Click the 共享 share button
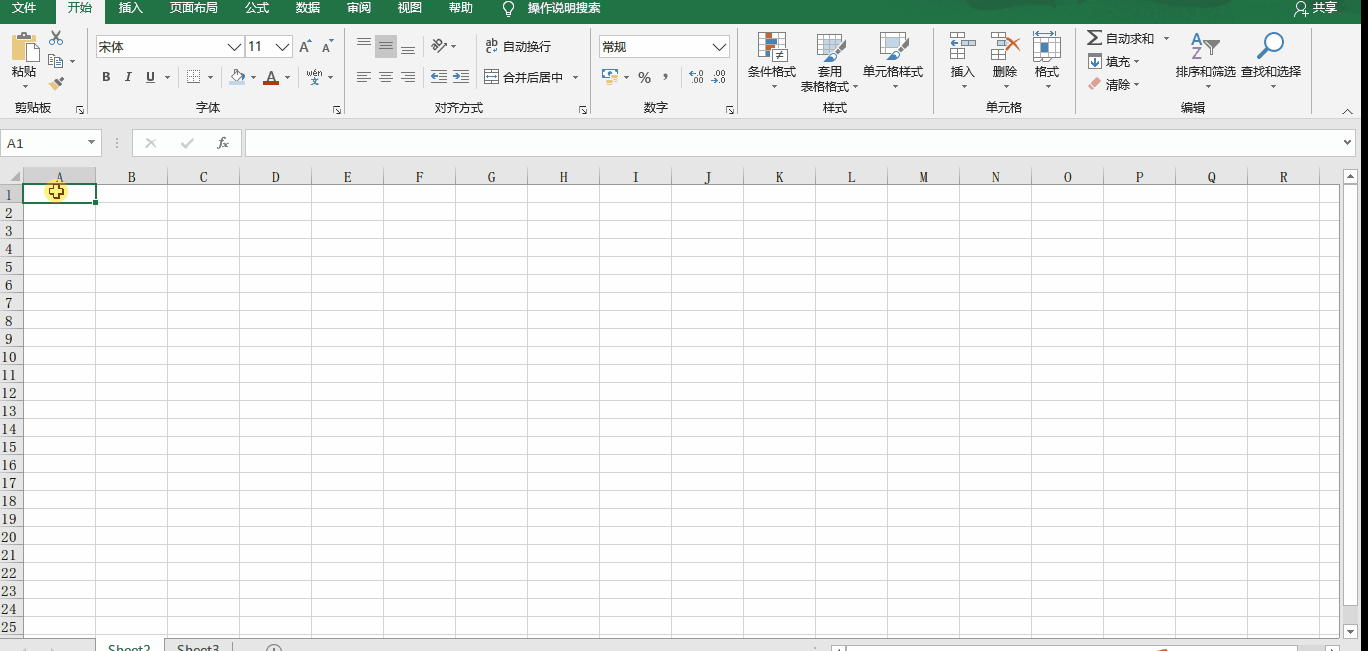This screenshot has height=651, width=1368. (1315, 8)
